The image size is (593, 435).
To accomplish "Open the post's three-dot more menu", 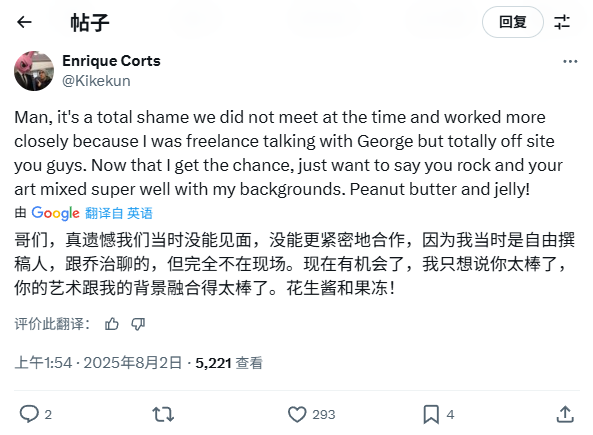I will tap(570, 61).
